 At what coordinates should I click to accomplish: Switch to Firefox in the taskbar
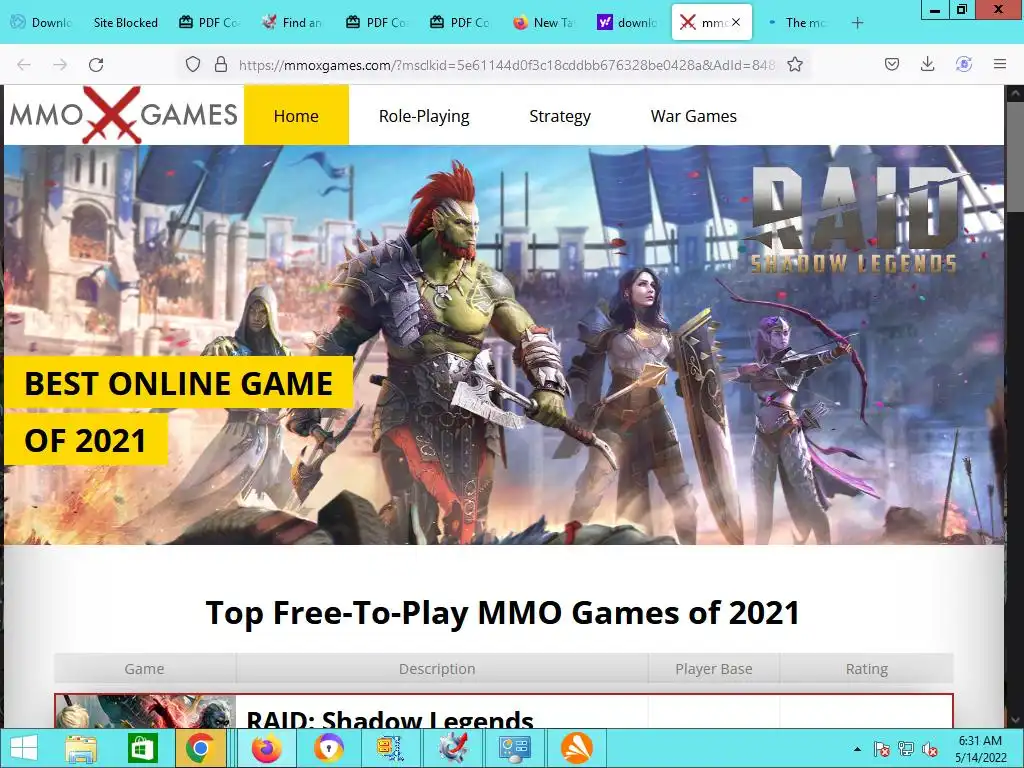tap(266, 748)
